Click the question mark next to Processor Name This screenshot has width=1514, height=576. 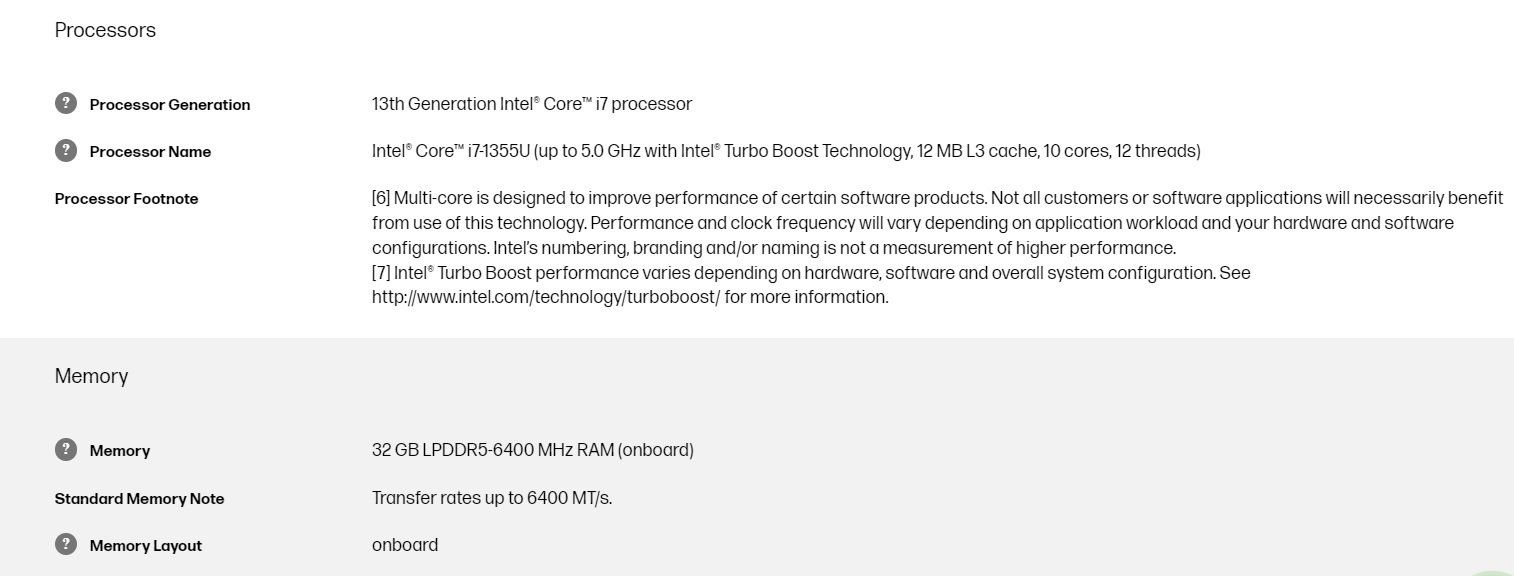click(65, 150)
